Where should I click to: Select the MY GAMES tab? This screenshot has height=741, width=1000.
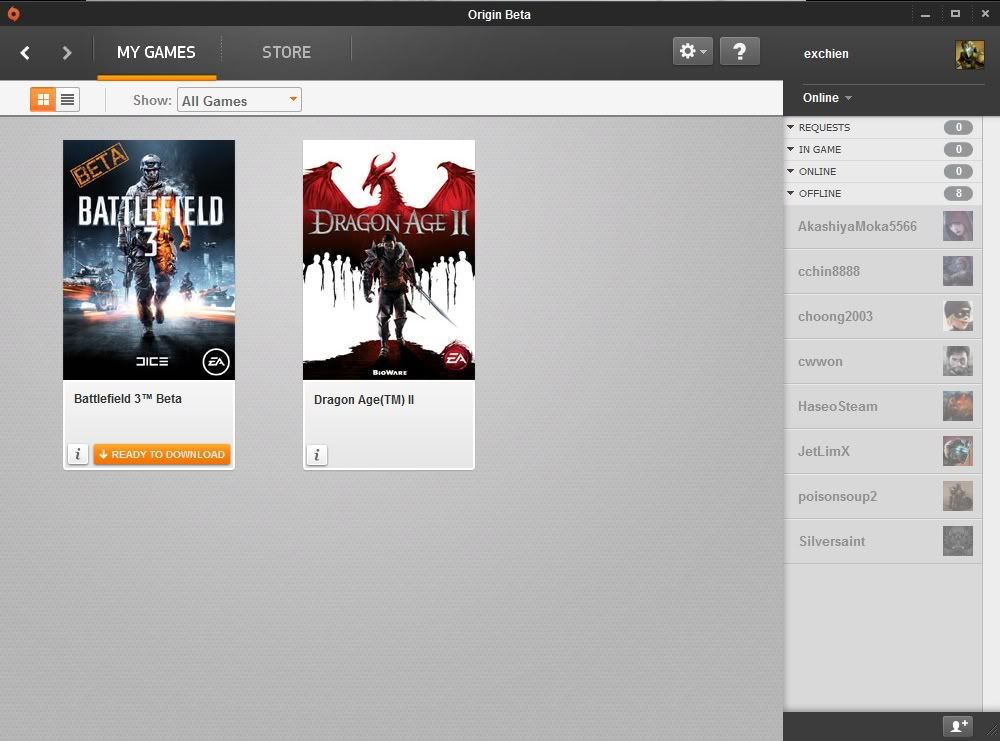click(x=156, y=52)
